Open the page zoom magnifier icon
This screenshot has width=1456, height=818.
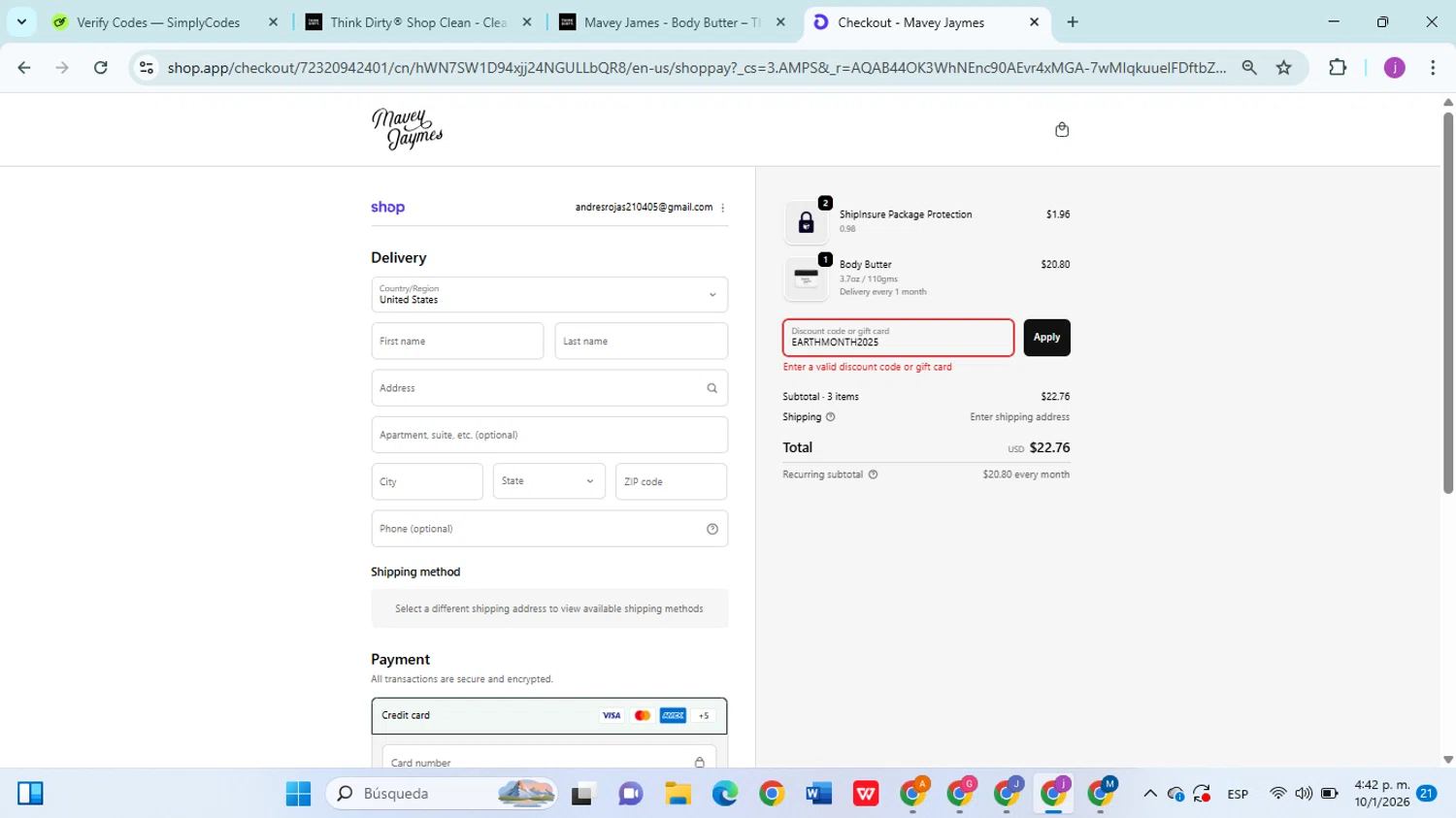[1249, 67]
